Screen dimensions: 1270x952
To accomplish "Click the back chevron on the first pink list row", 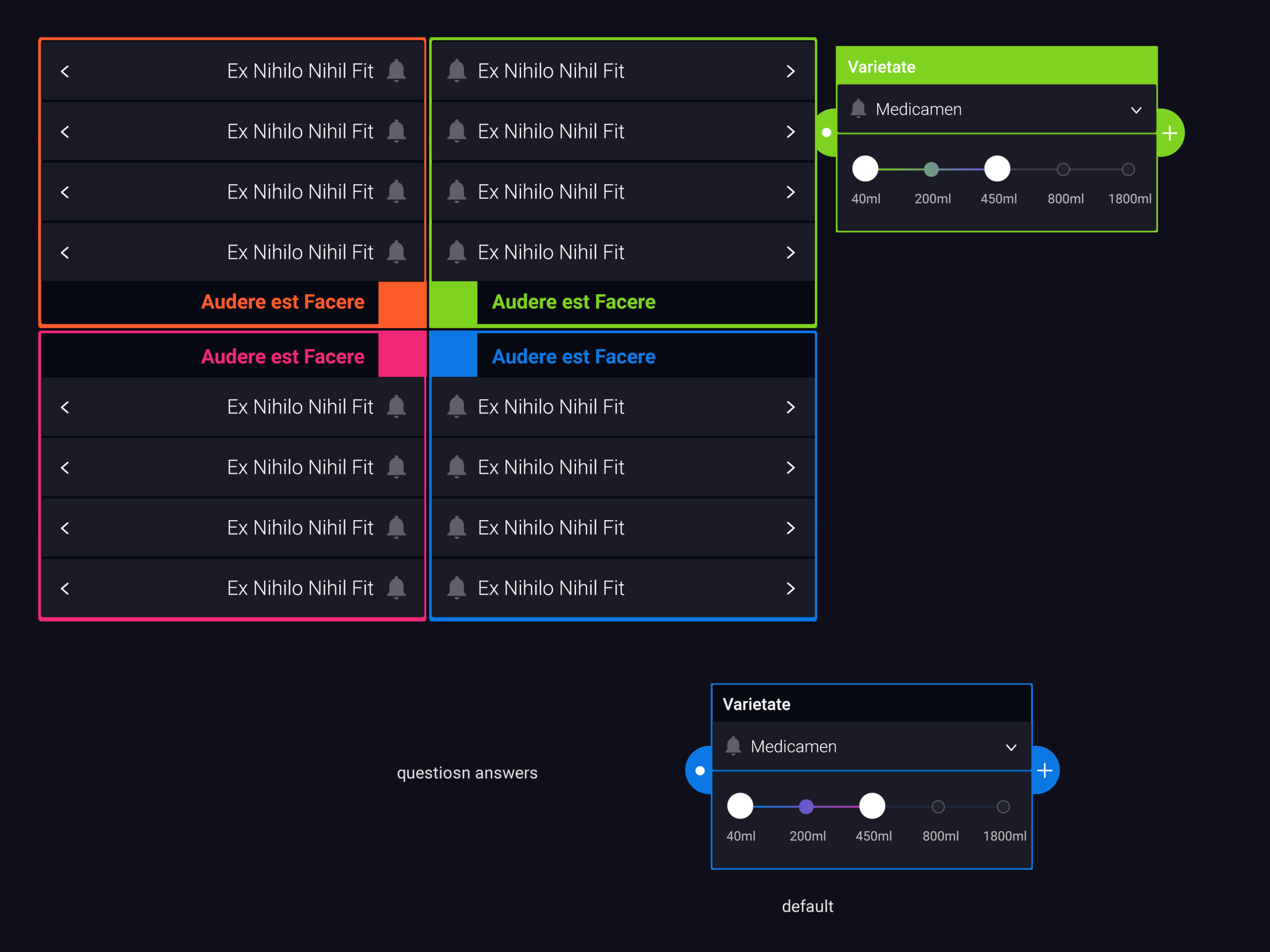I will click(65, 406).
